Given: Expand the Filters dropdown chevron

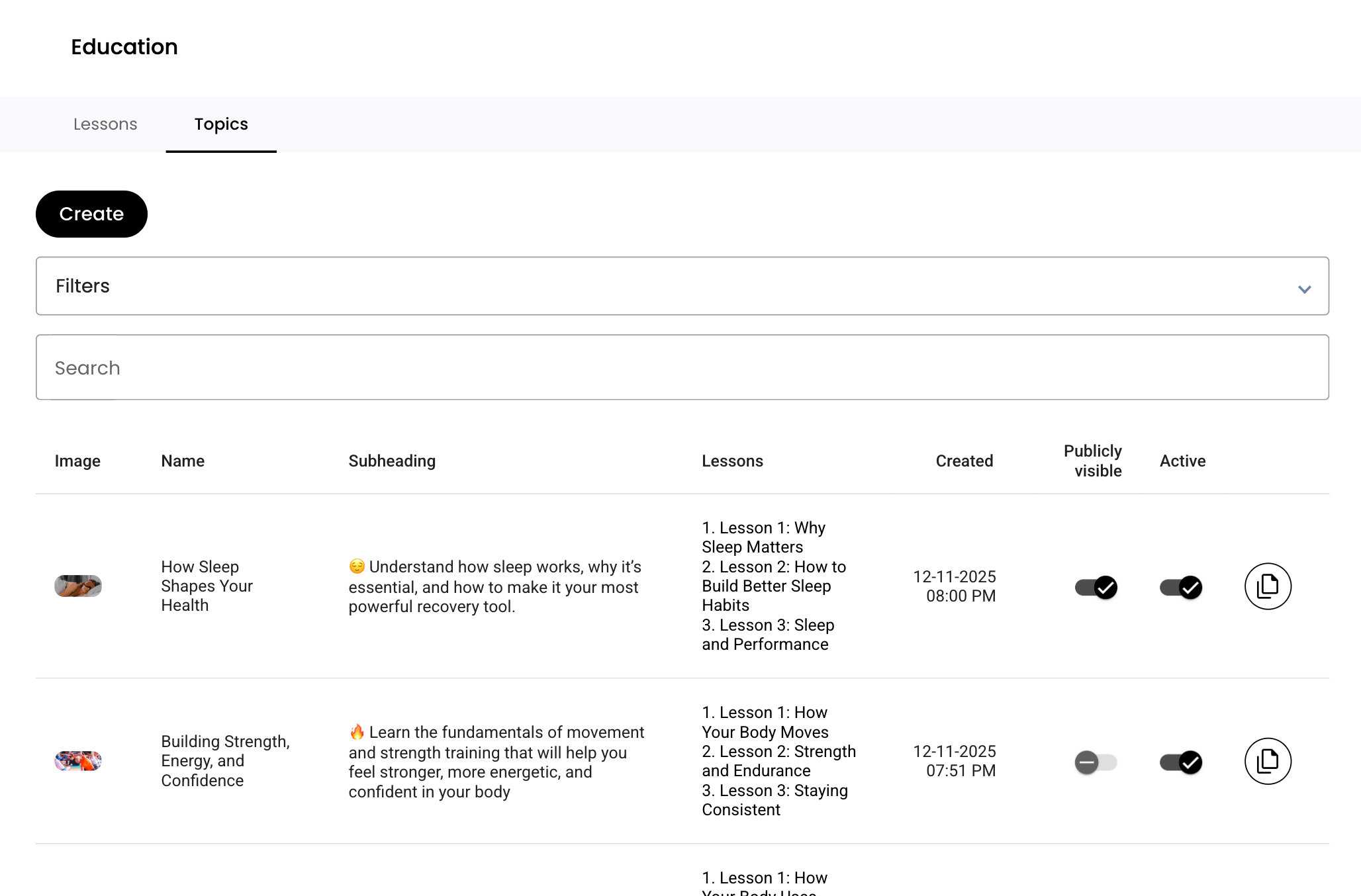Looking at the screenshot, I should (x=1304, y=289).
